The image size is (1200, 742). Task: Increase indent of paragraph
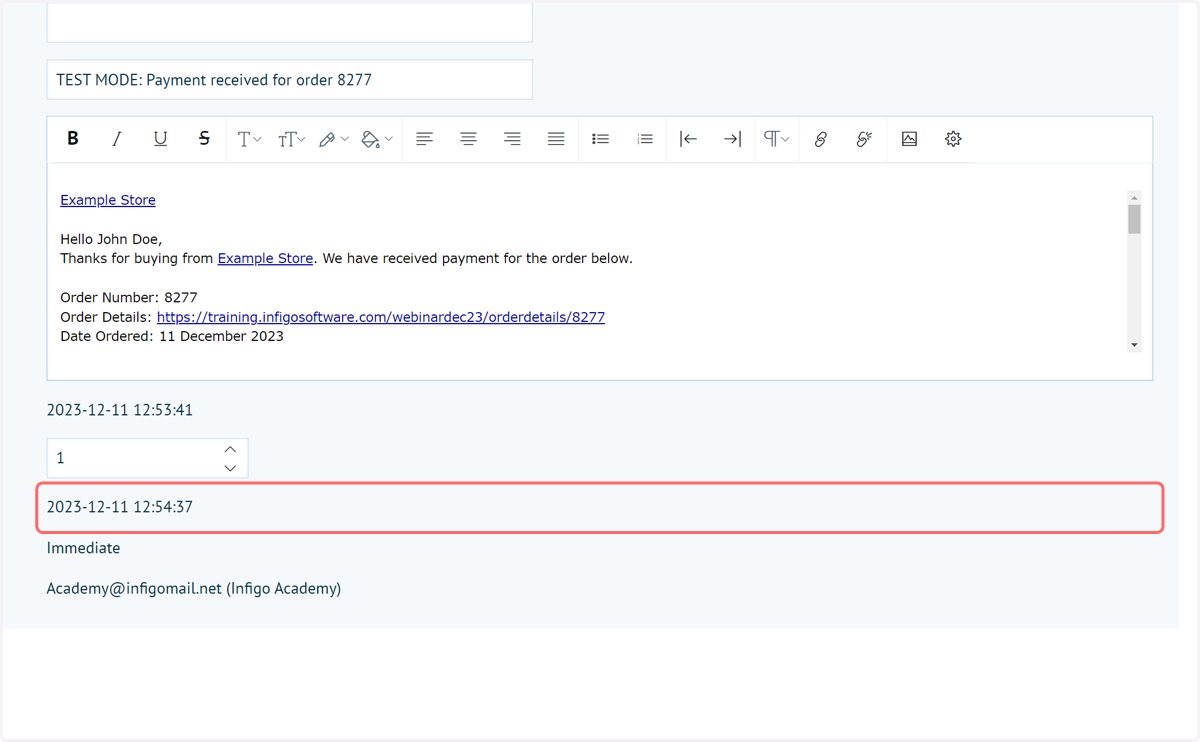pyautogui.click(x=732, y=139)
